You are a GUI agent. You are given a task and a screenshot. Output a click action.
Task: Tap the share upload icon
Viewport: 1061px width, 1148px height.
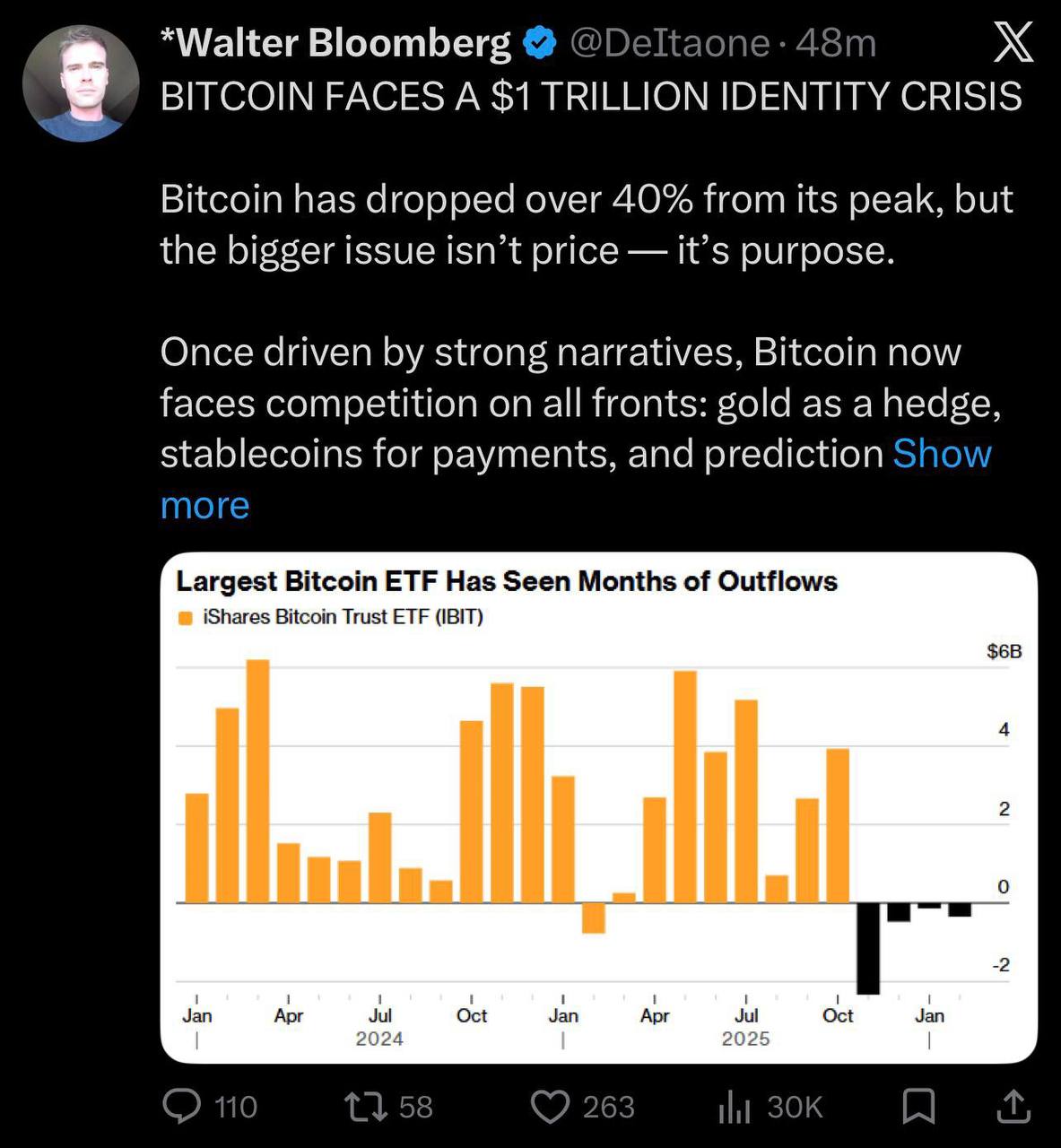[1013, 1106]
